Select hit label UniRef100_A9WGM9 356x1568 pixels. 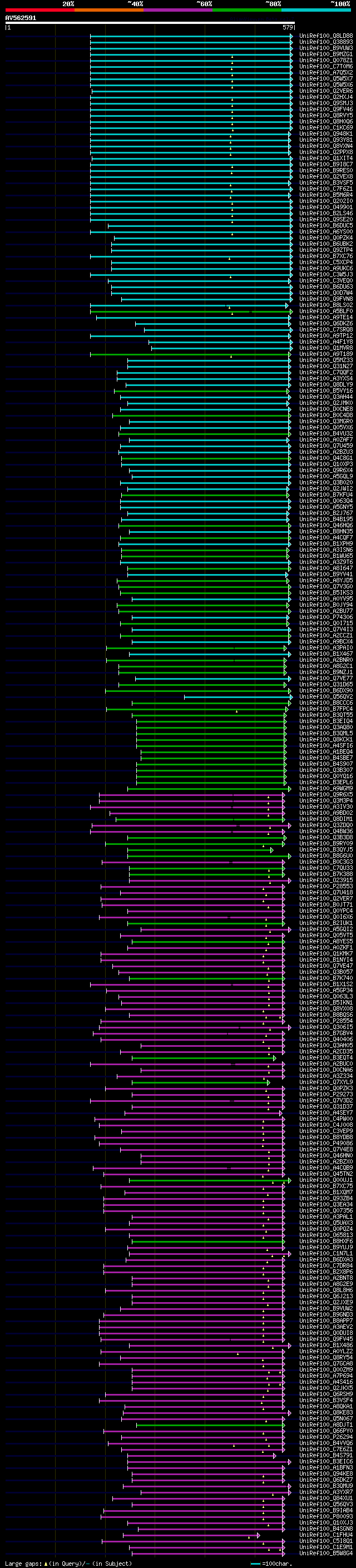[x=326, y=788]
